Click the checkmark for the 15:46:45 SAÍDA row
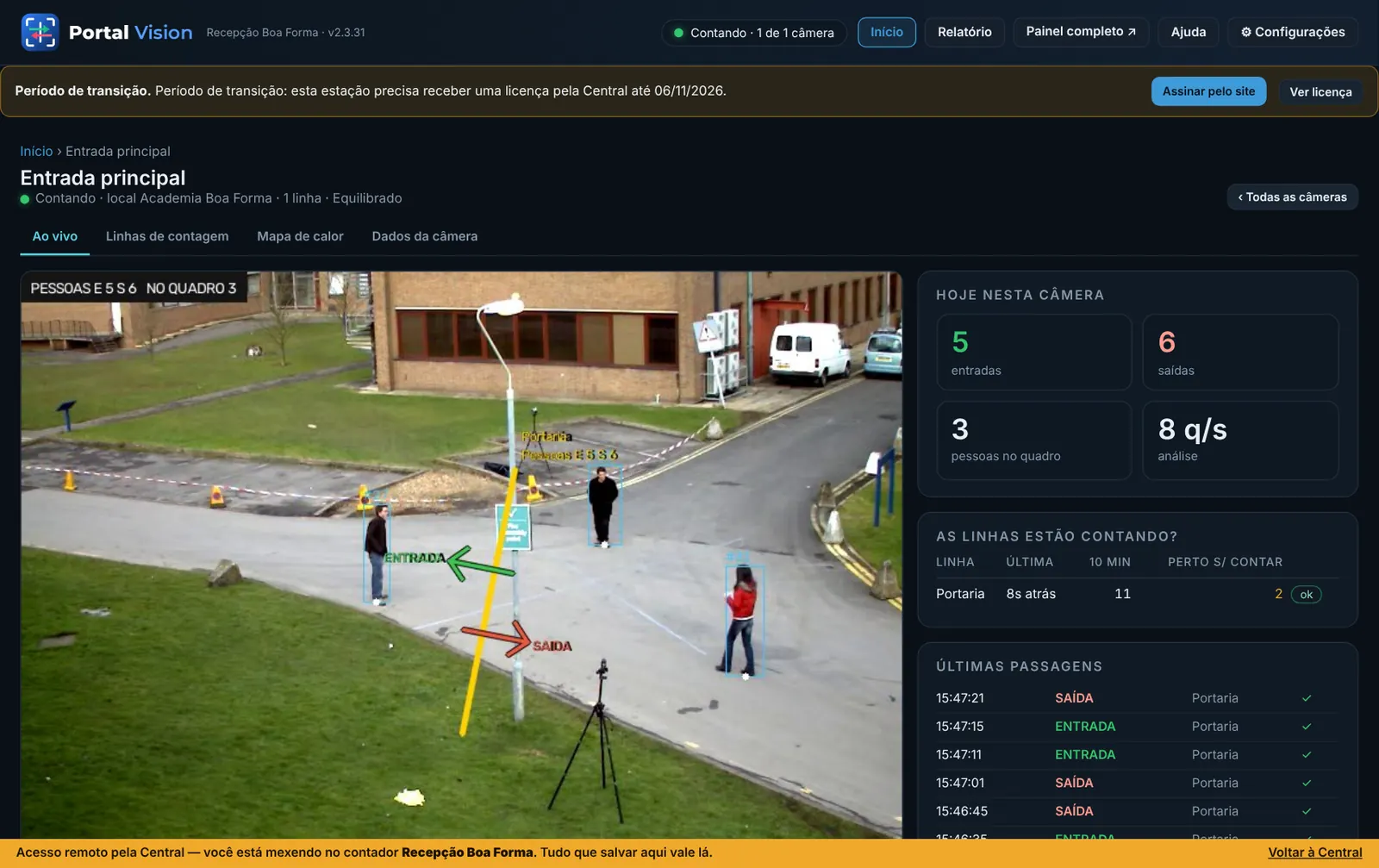The image size is (1379, 868). (1307, 811)
